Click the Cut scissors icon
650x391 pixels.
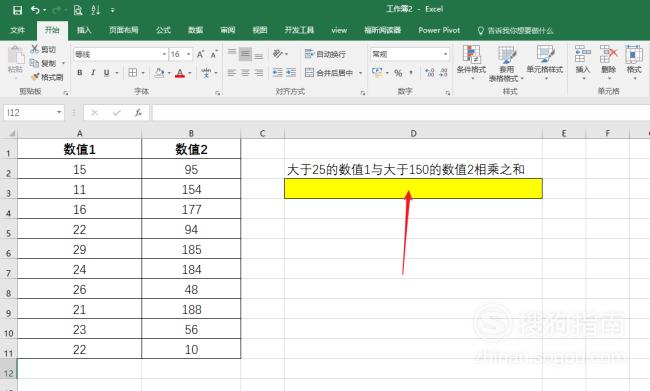tap(35, 49)
